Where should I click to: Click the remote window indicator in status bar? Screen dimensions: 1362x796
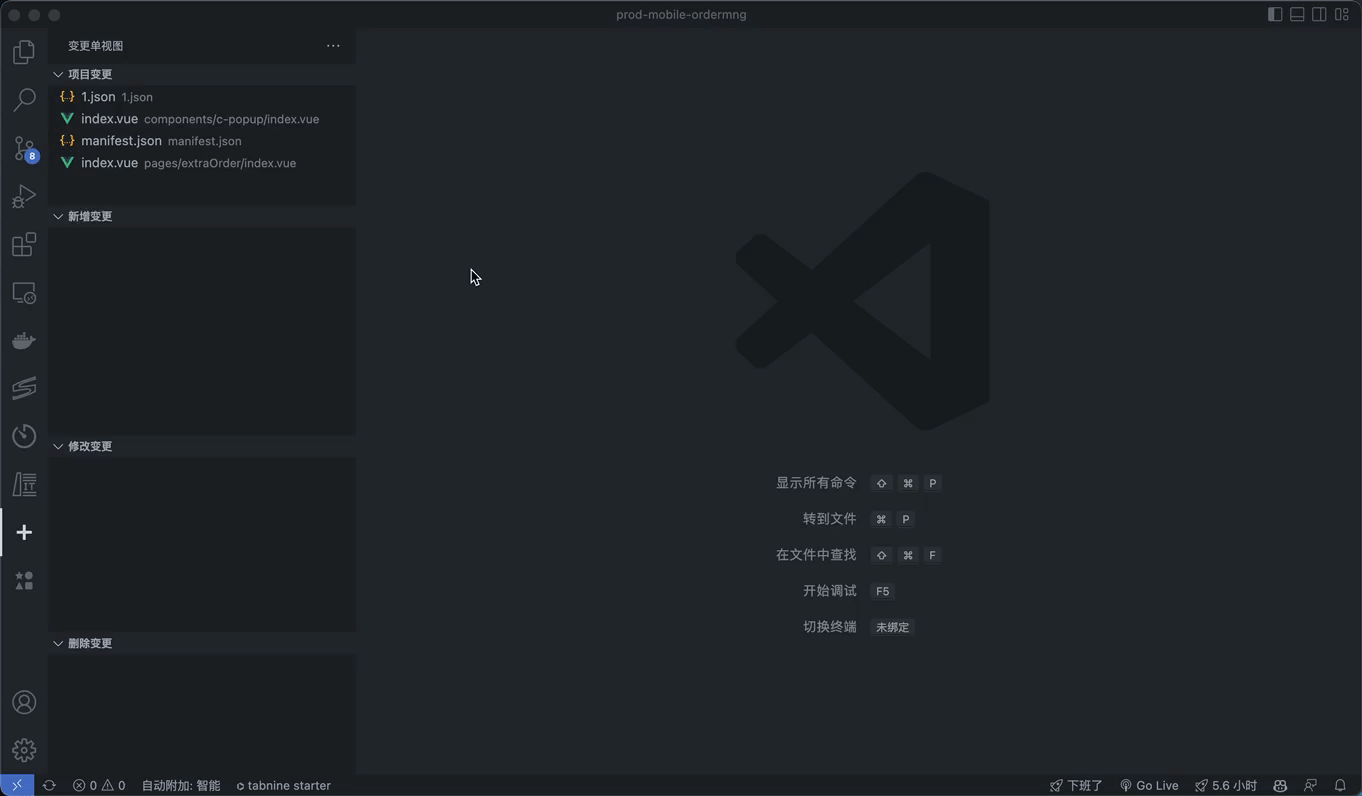point(17,785)
